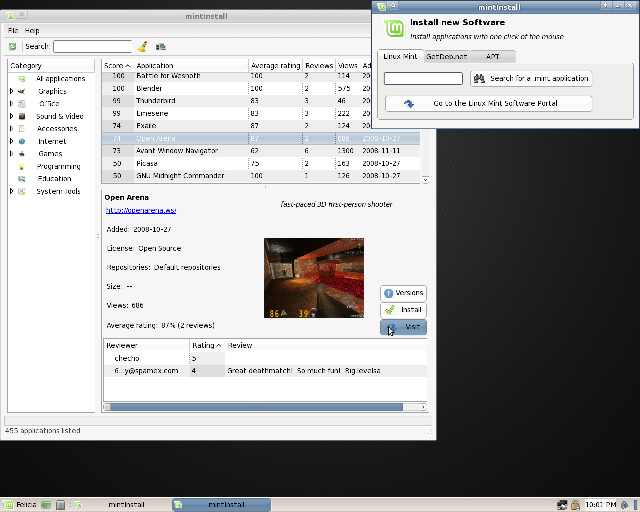Click the Versions button

[x=404, y=293]
